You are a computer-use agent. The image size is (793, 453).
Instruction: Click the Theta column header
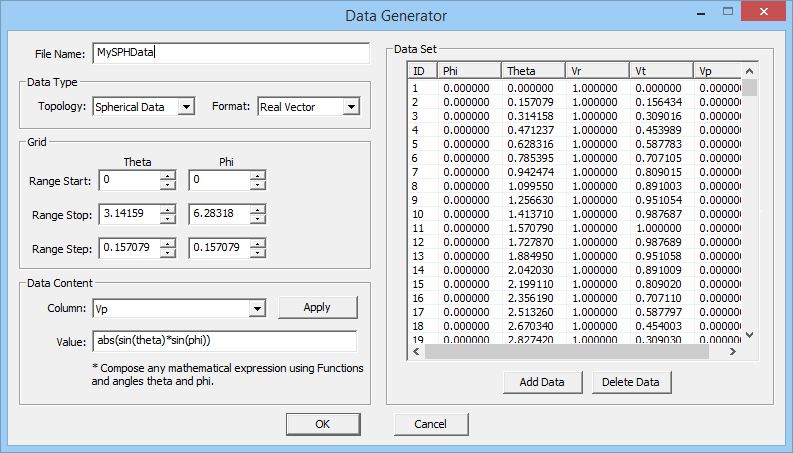coord(533,71)
